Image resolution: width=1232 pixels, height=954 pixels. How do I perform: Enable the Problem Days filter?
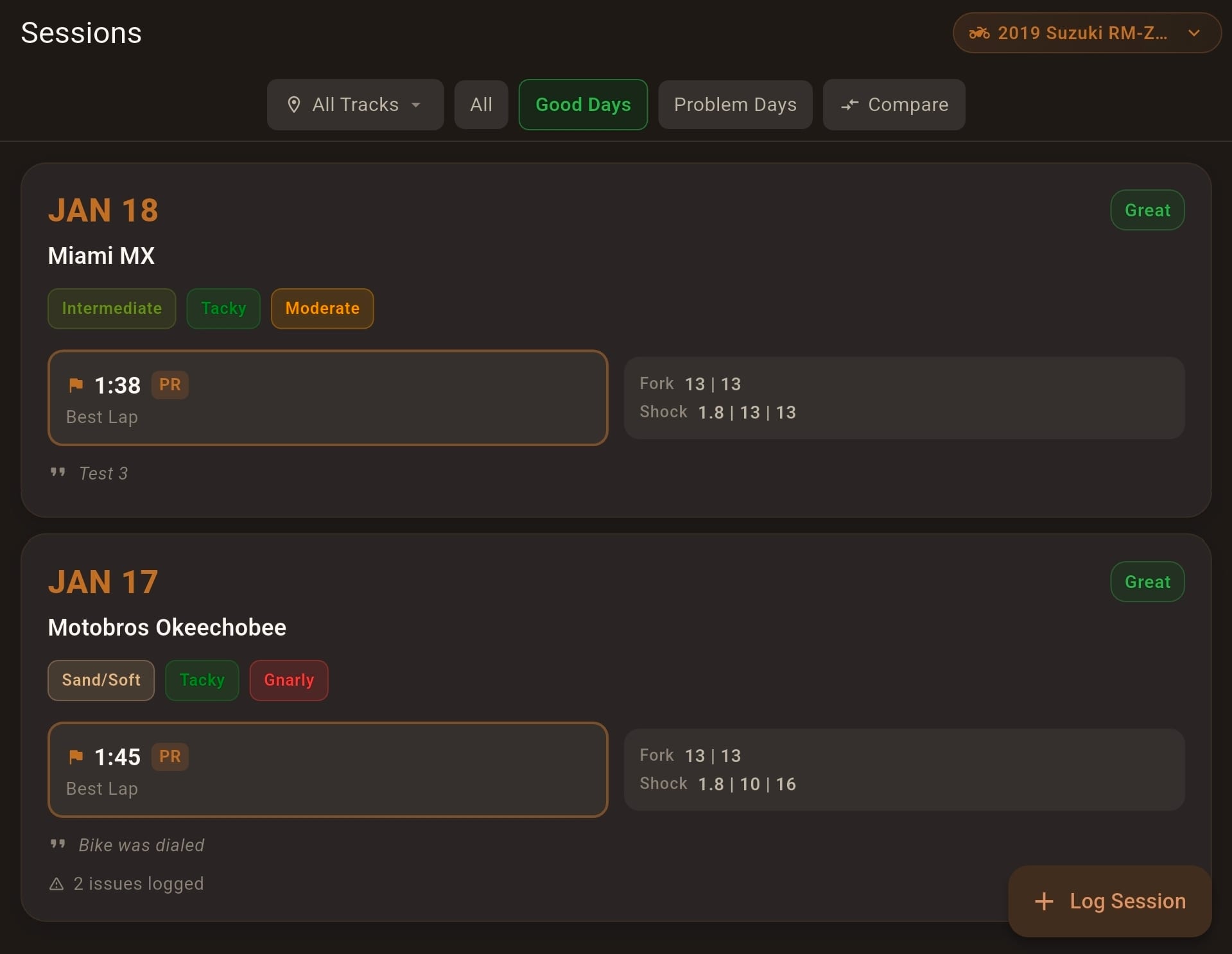click(x=734, y=105)
